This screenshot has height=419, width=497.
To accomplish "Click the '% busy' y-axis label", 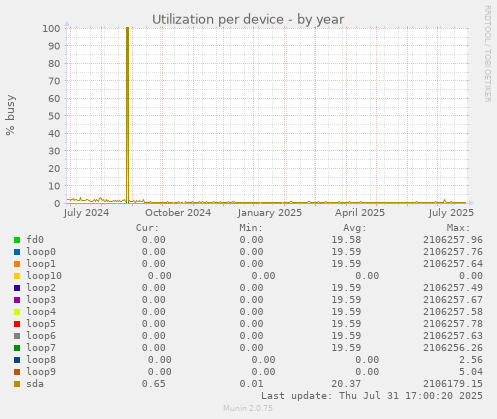I will (x=10, y=115).
